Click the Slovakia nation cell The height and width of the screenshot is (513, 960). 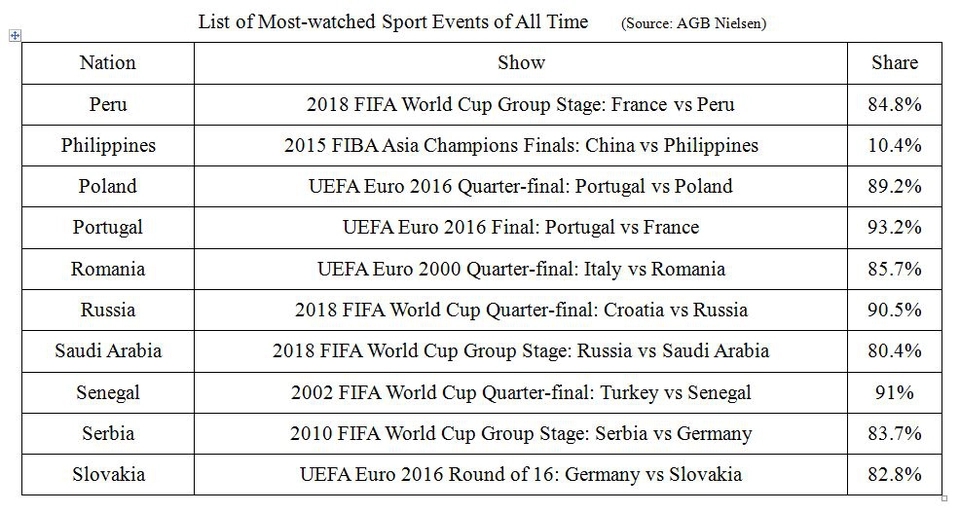(107, 475)
